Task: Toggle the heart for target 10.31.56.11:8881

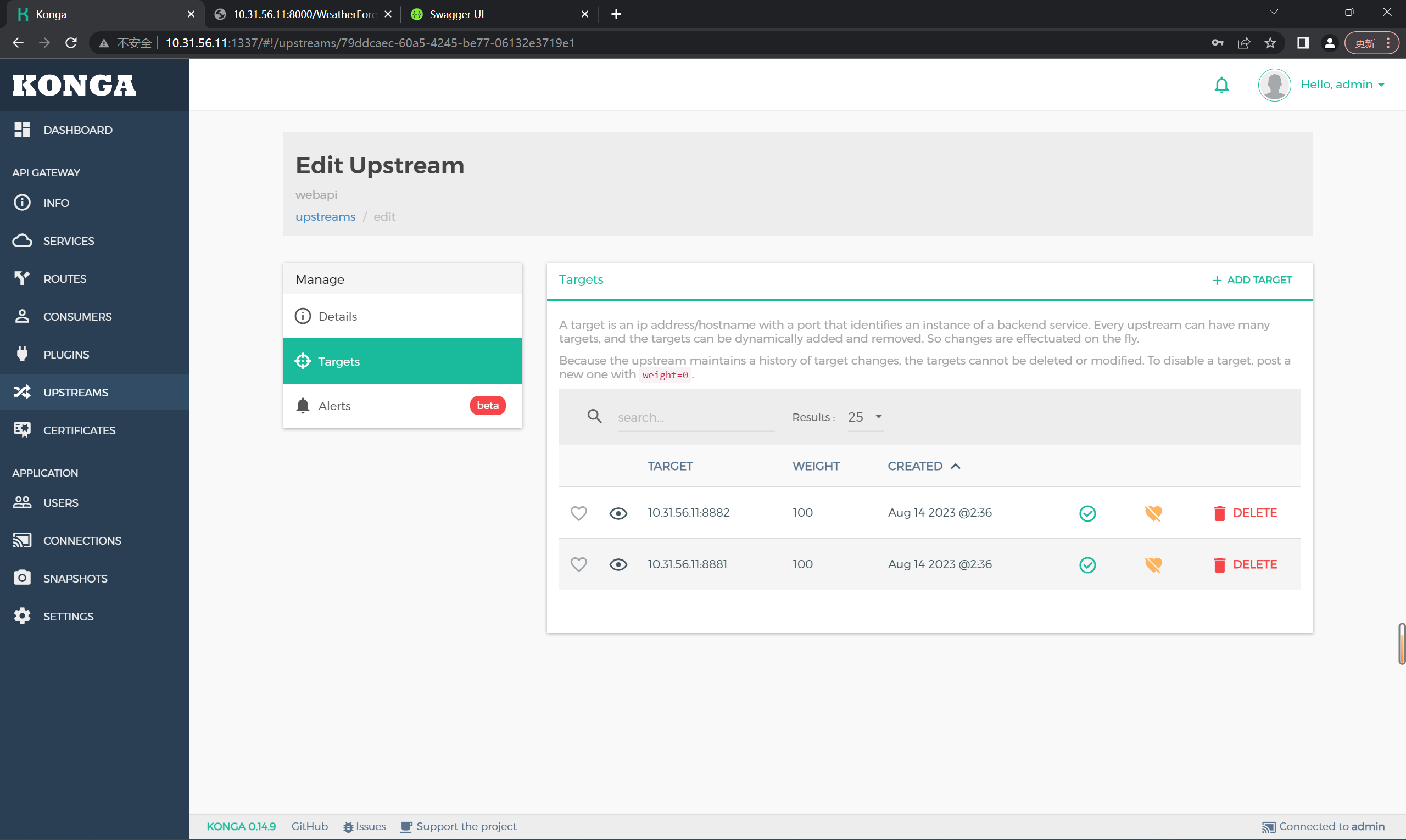Action: point(578,564)
